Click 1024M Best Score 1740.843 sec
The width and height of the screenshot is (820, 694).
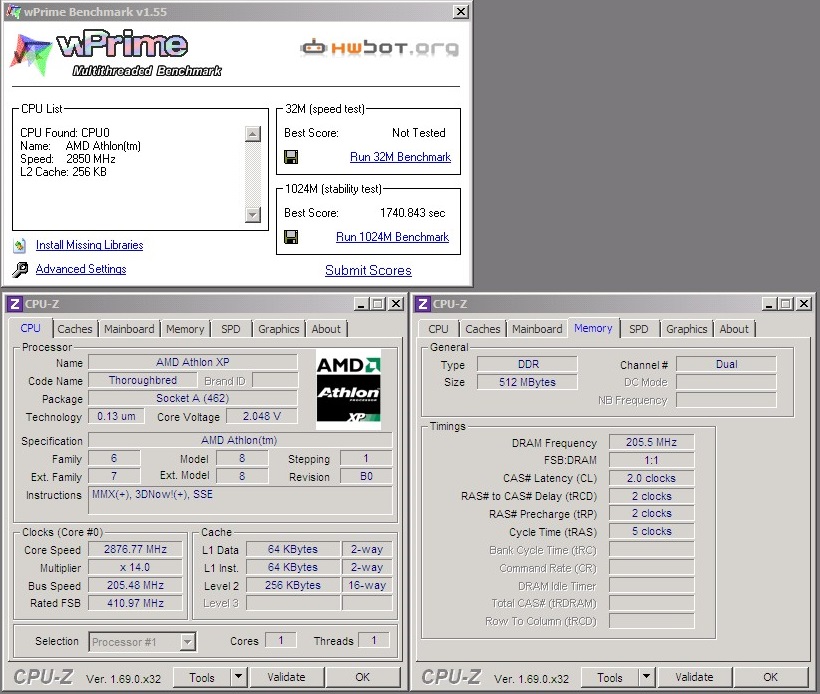point(413,213)
